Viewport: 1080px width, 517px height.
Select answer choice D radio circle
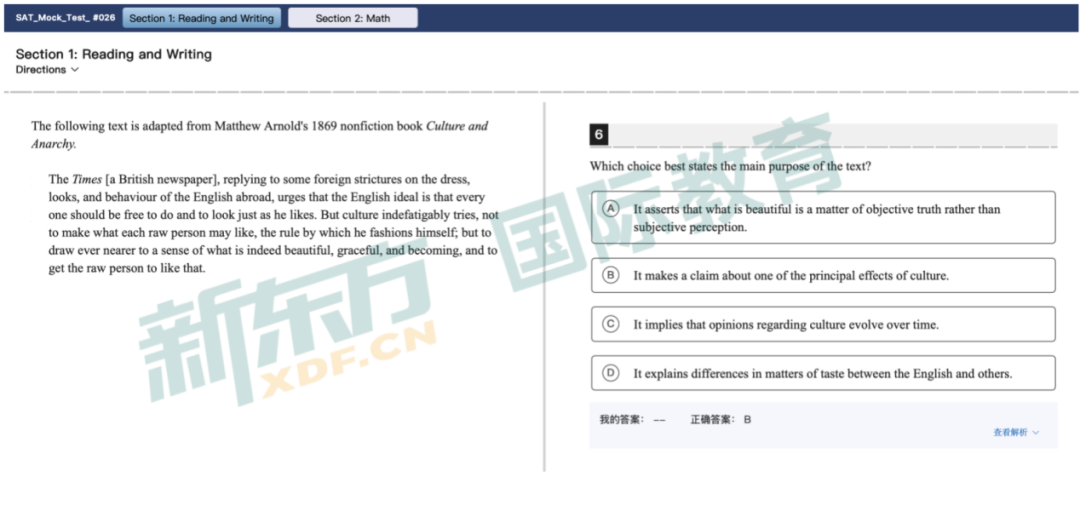coord(610,373)
